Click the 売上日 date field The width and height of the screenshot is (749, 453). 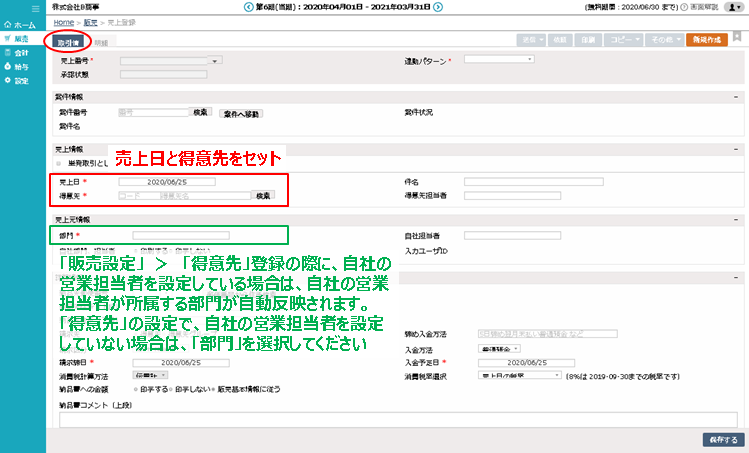(167, 182)
